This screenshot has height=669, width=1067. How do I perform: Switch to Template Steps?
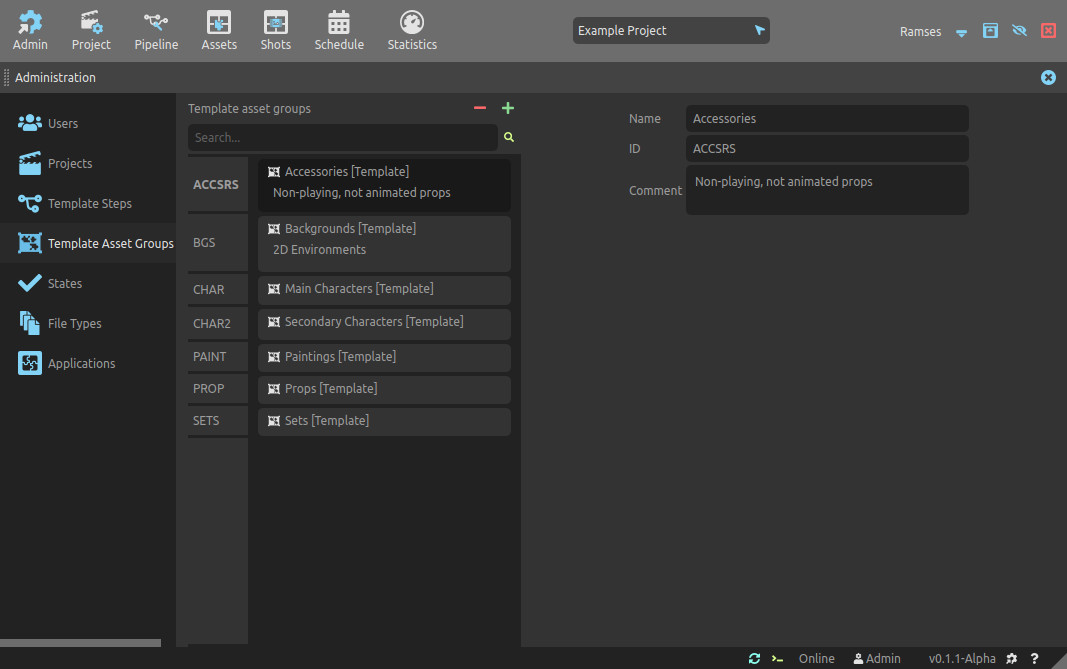pyautogui.click(x=88, y=203)
